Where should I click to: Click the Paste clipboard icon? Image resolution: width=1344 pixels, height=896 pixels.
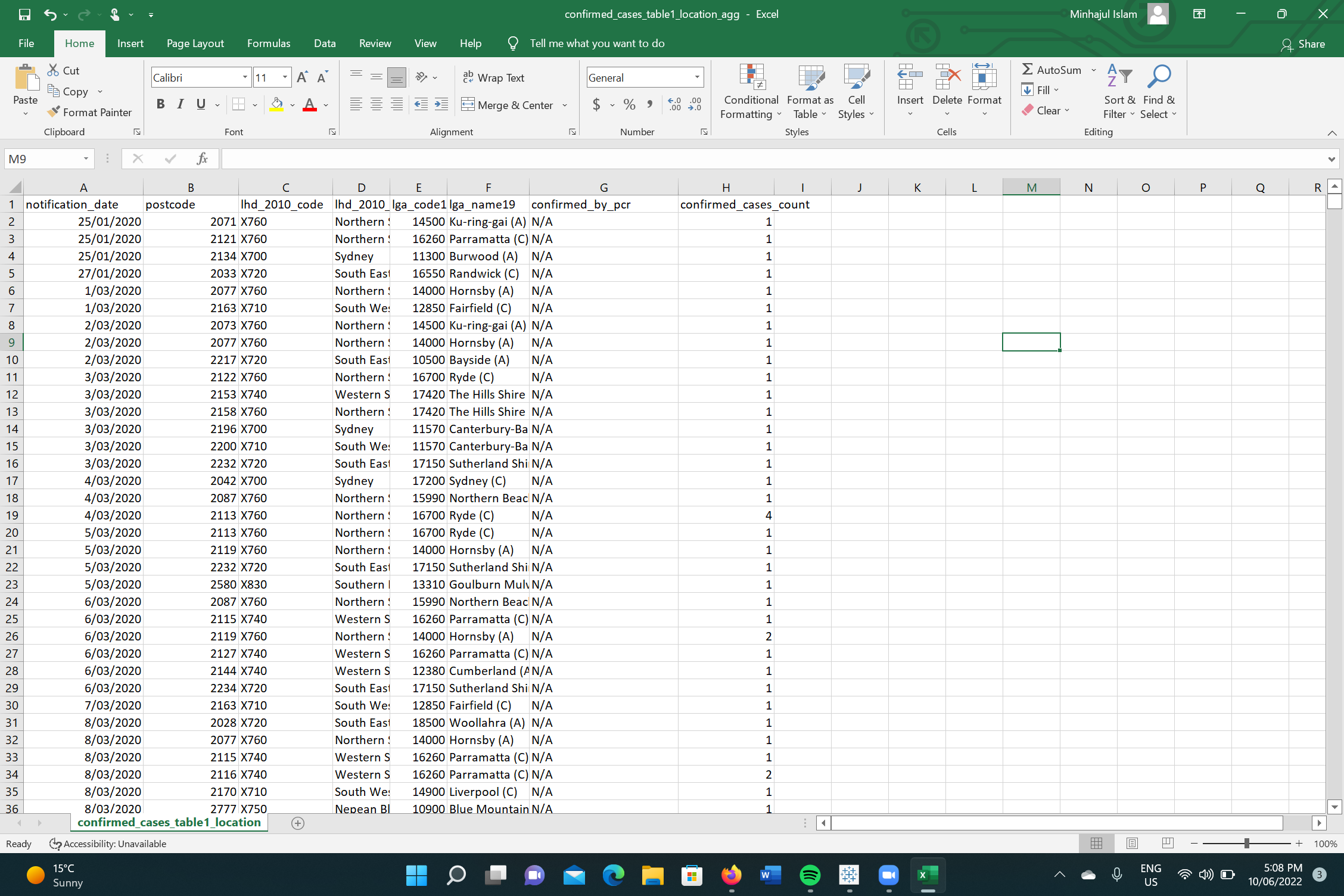26,78
